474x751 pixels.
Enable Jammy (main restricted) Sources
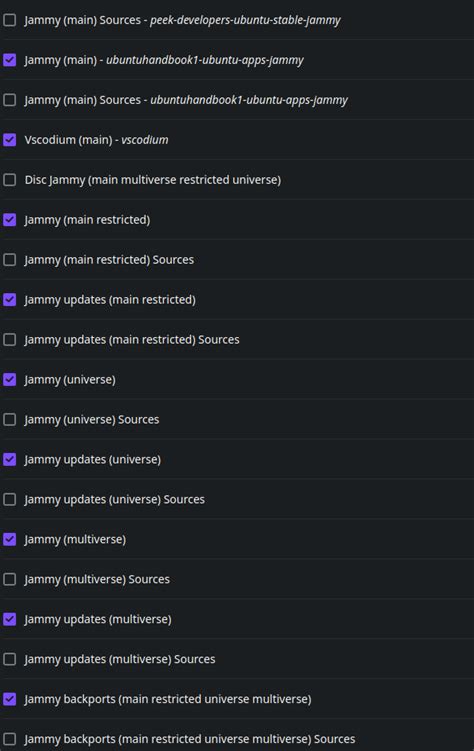(x=10, y=260)
